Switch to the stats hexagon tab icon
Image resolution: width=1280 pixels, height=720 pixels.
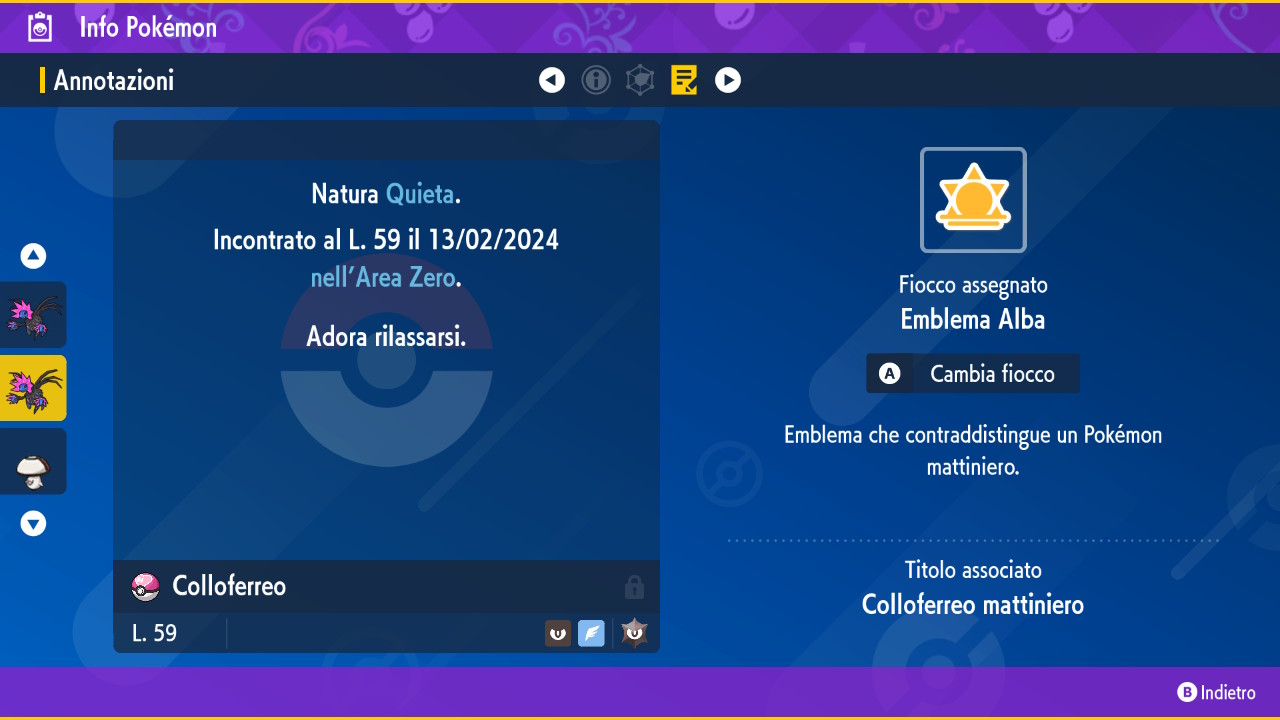[640, 80]
